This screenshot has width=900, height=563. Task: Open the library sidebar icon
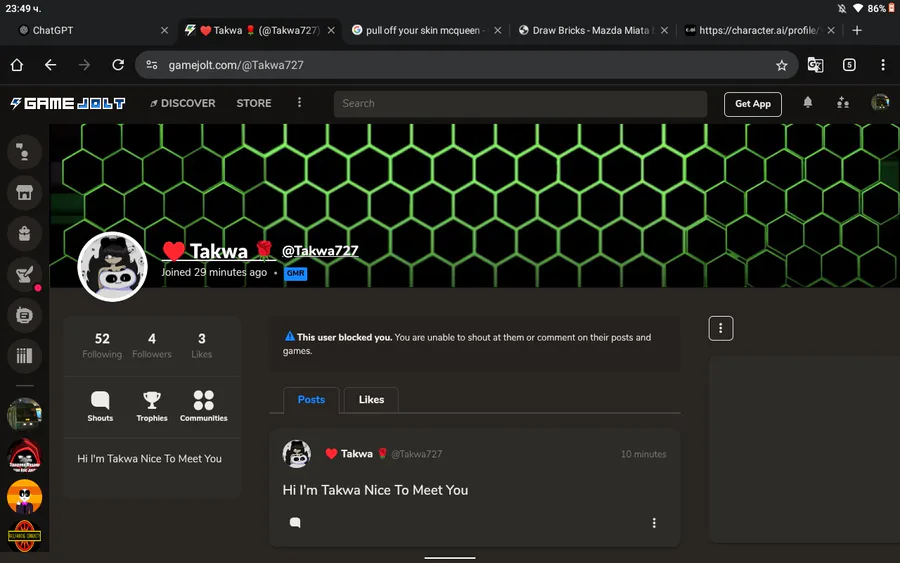coord(24,356)
